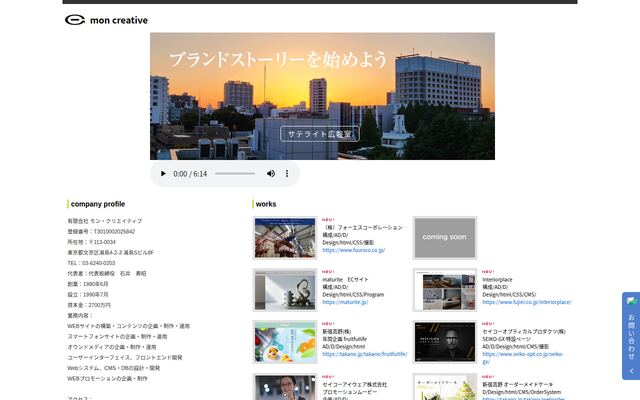Open the takano.jp fruitfullife link
640x400 pixels.
tap(364, 354)
